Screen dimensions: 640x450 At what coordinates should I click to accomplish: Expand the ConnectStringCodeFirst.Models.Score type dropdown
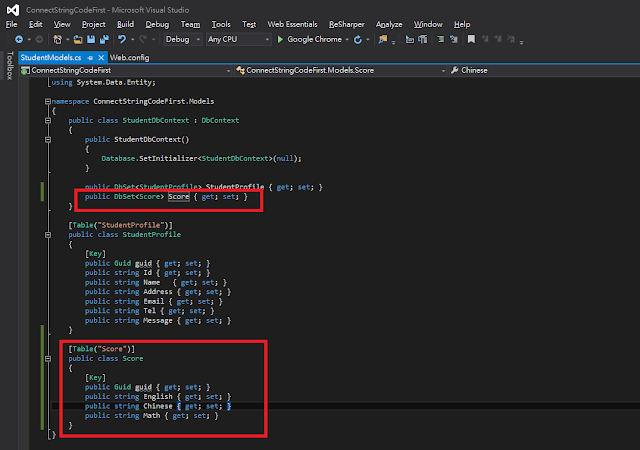[441, 71]
